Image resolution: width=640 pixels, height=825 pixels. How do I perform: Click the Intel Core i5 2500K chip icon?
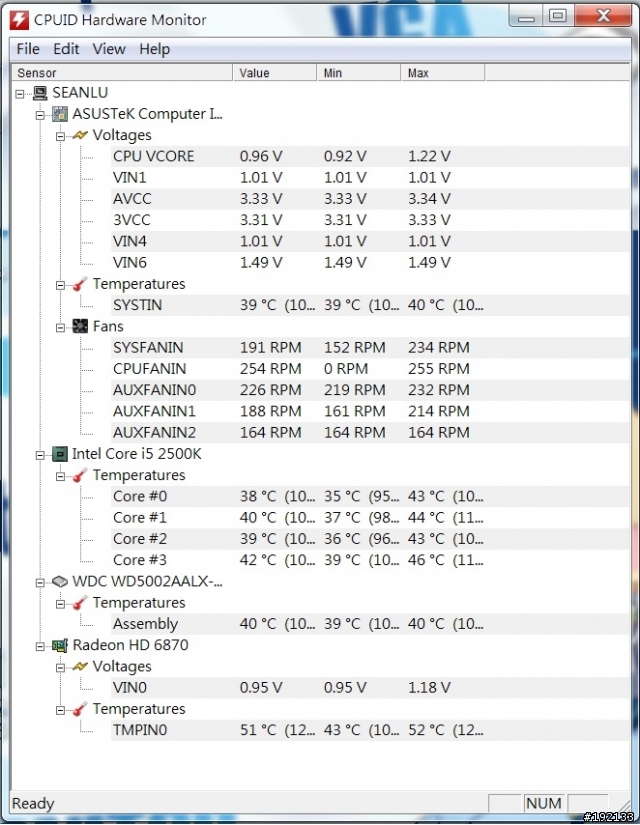pos(60,454)
